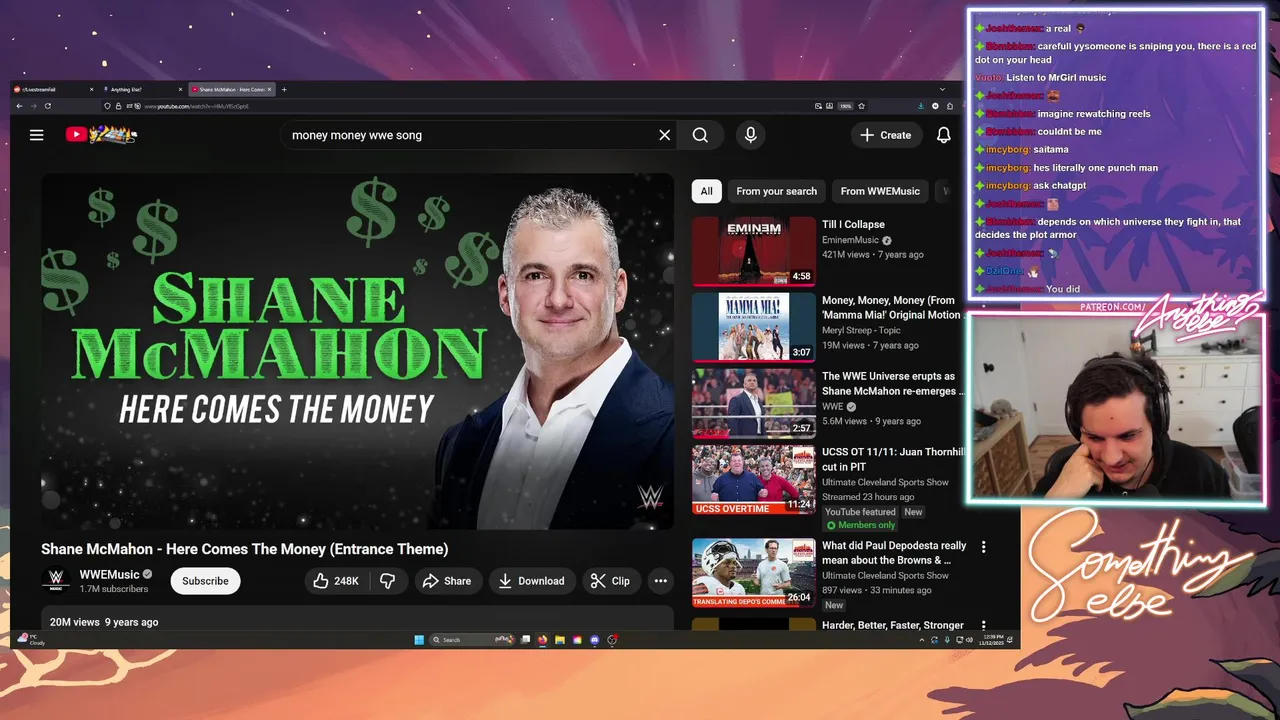Open a new browser tab
Viewport: 1280px width, 720px height.
[284, 89]
